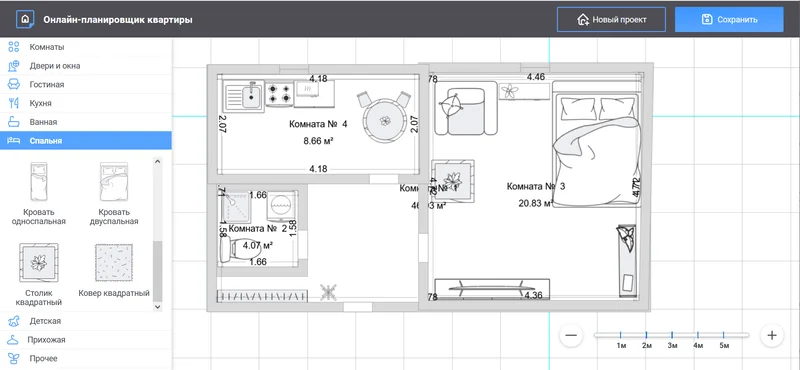Expand the Гостиная furniture section
Image resolution: width=800 pixels, height=370 pixels.
click(86, 85)
